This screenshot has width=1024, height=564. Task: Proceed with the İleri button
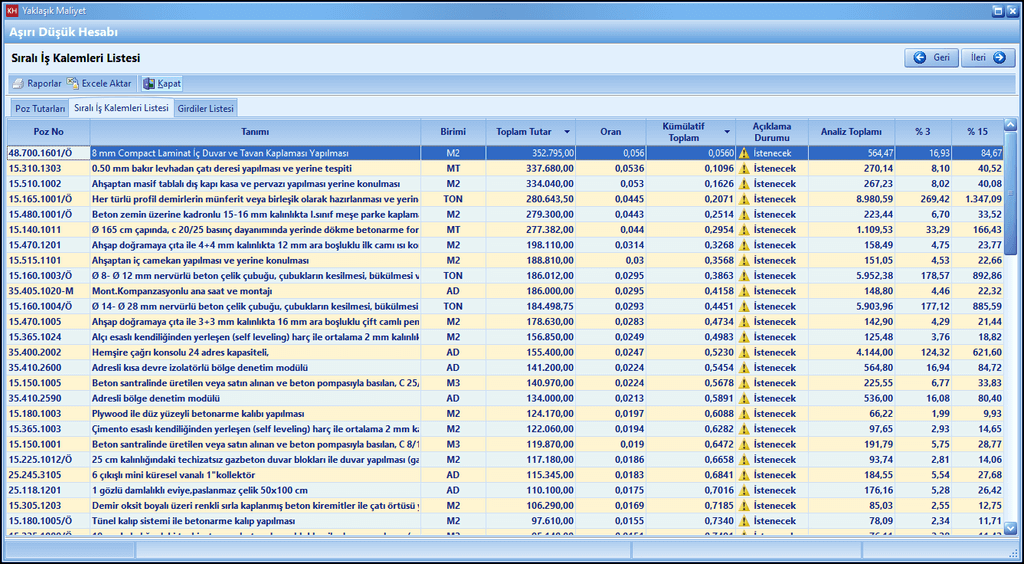tap(989, 58)
